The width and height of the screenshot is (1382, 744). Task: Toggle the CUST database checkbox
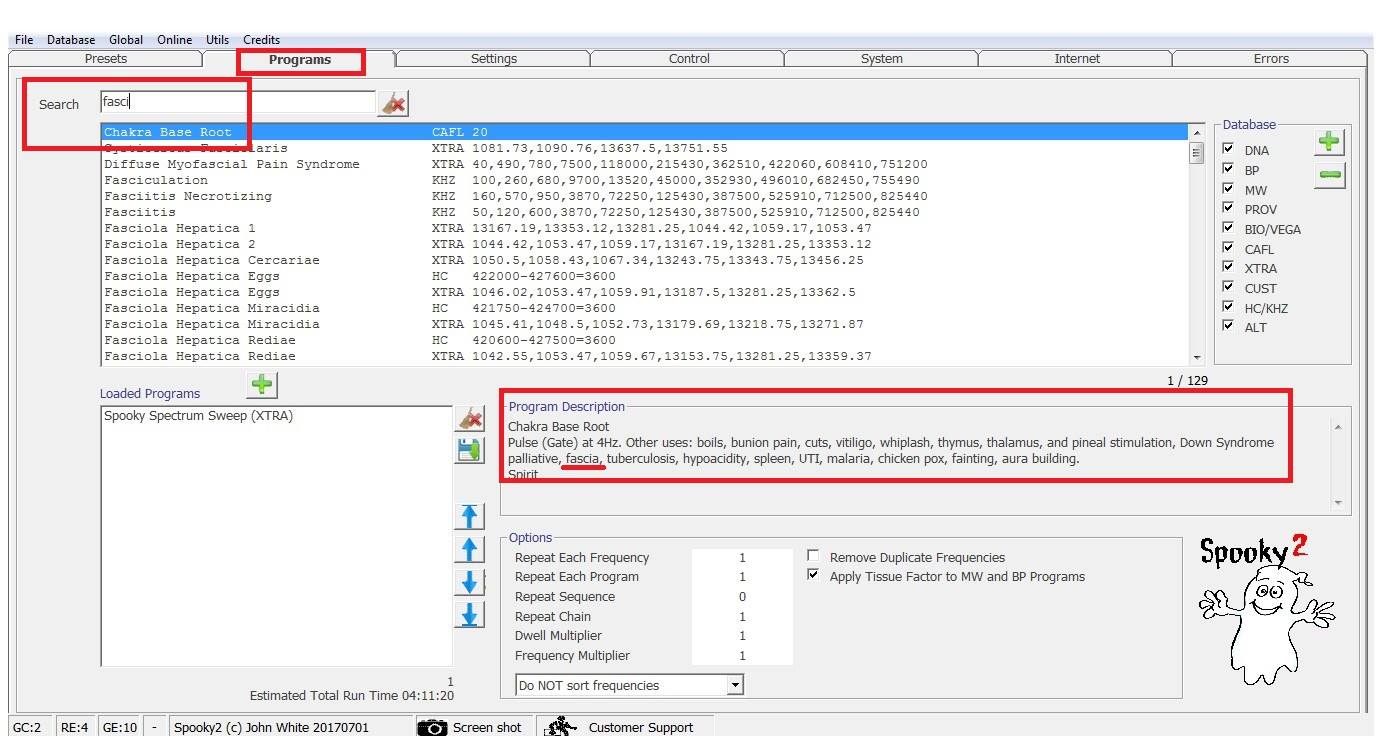pos(1229,287)
